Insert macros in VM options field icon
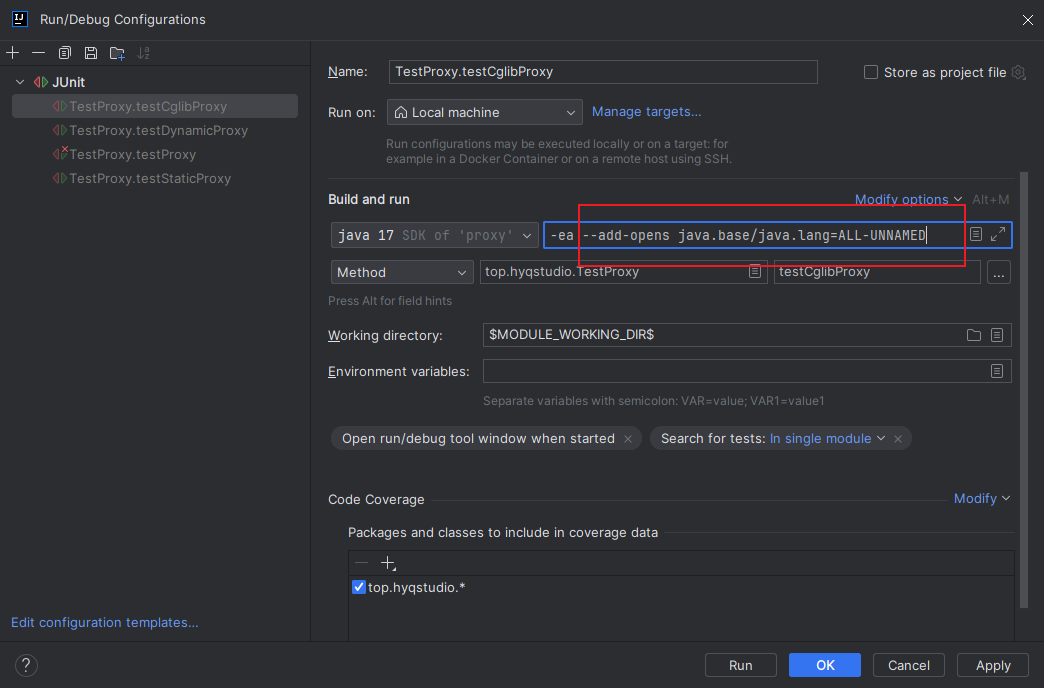The image size is (1044, 688). pos(975,234)
